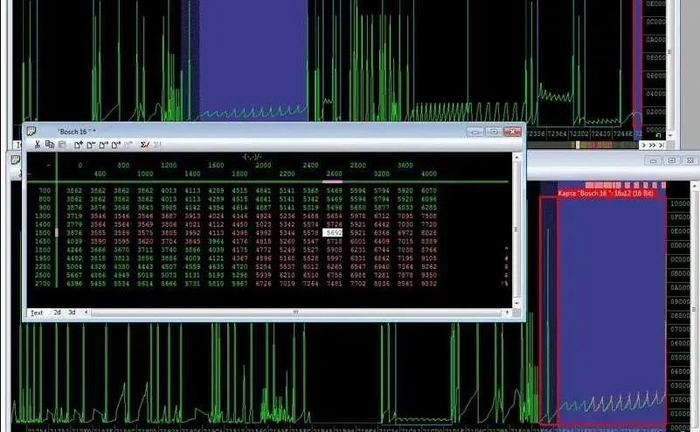Click the 2700 row axis header
700x432 pixels.
43,283
